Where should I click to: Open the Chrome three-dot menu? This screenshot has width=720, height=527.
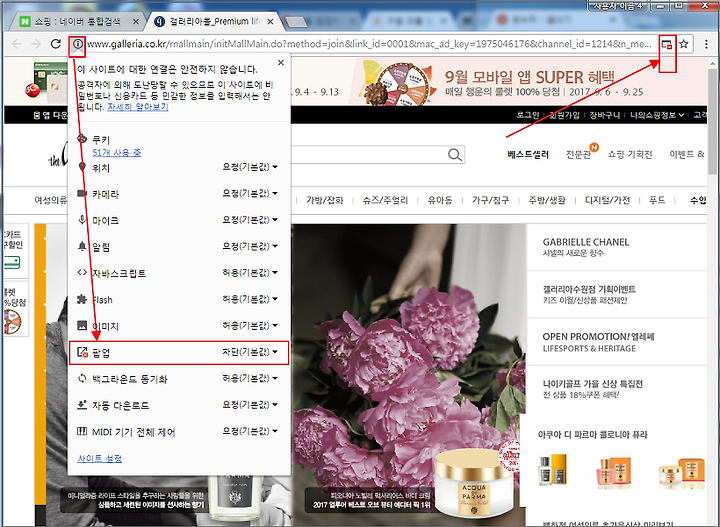pyautogui.click(x=706, y=44)
